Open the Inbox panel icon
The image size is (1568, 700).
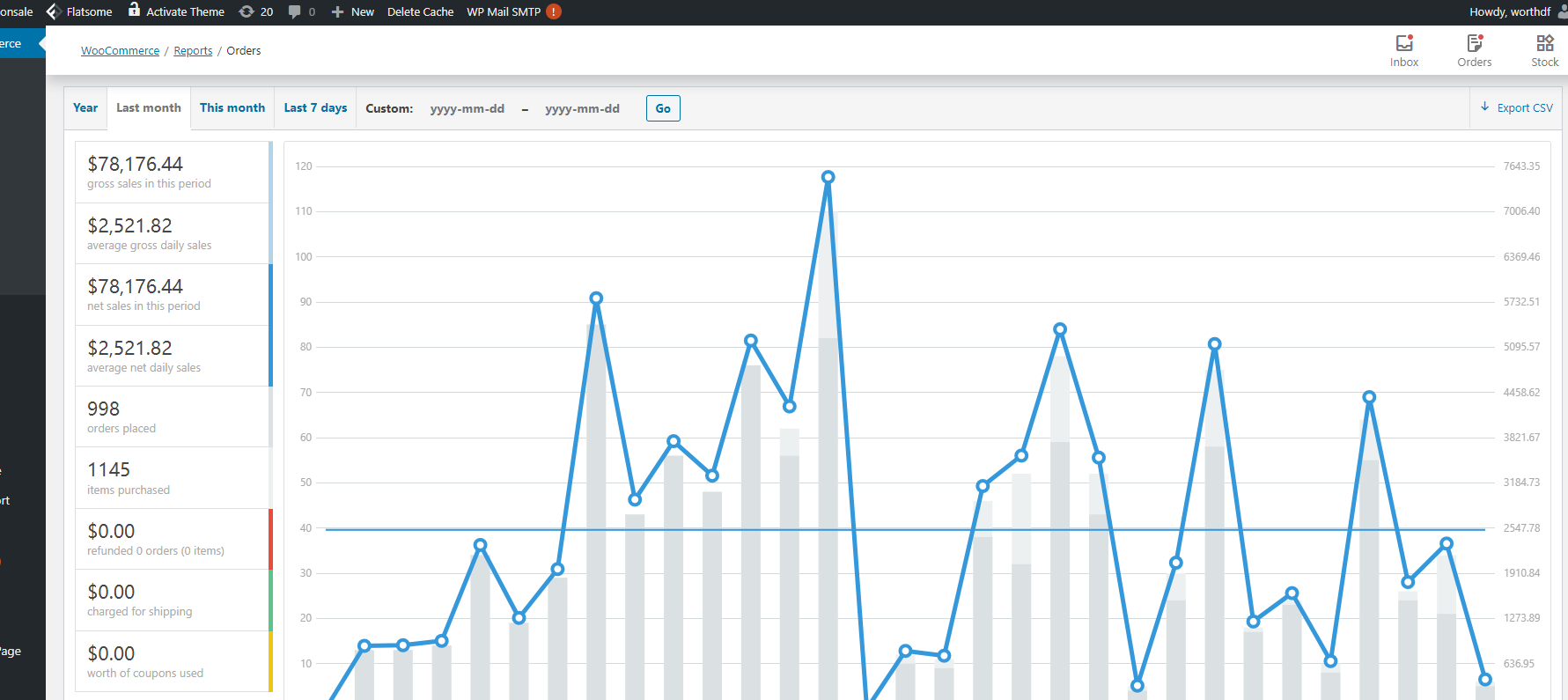click(1404, 43)
